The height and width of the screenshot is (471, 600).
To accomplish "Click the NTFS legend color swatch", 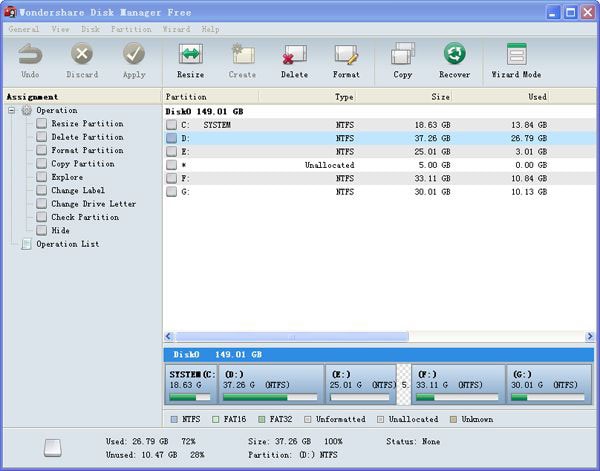I will (x=174, y=420).
